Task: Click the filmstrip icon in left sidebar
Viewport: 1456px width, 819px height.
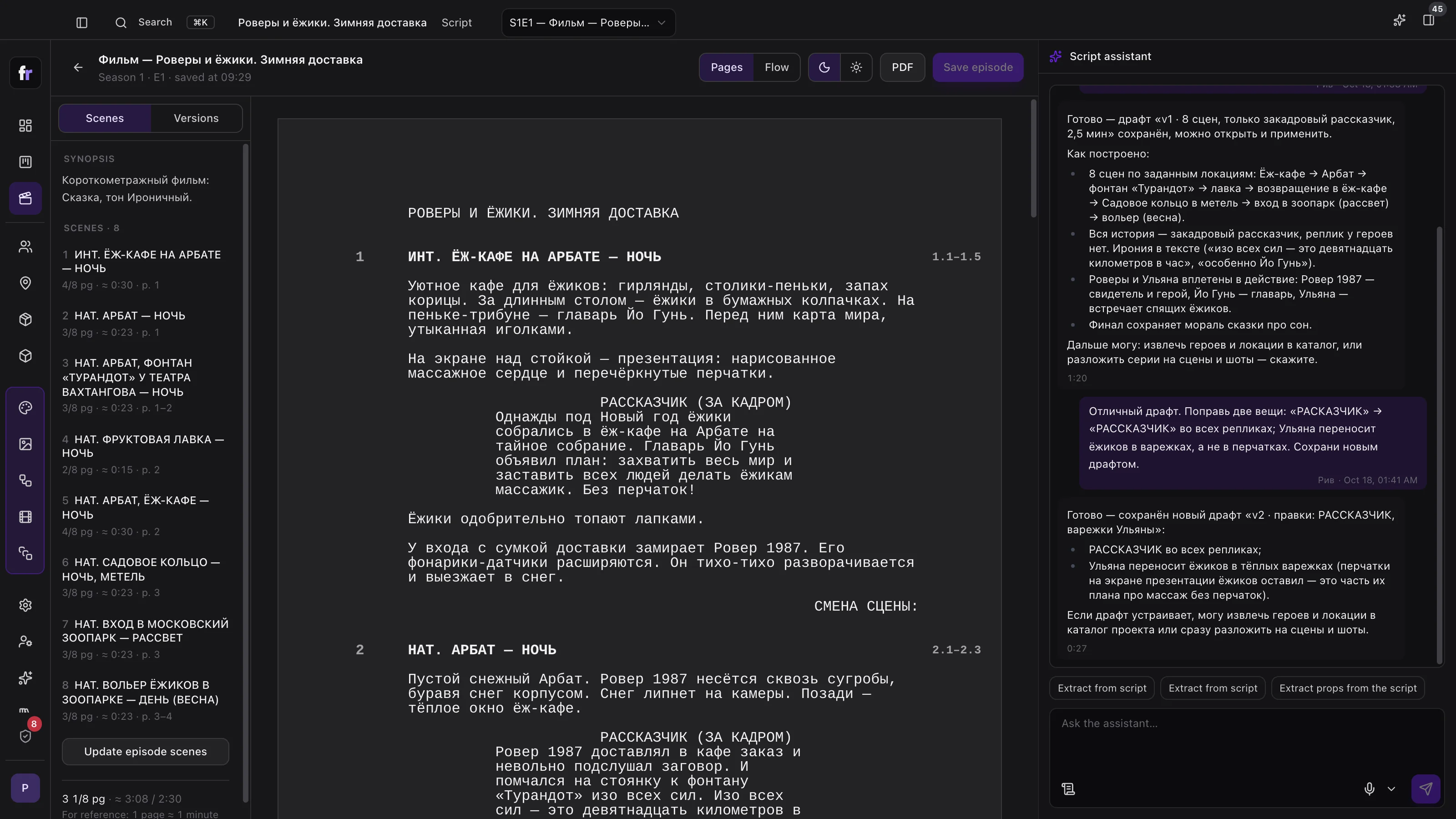Action: tap(25, 516)
